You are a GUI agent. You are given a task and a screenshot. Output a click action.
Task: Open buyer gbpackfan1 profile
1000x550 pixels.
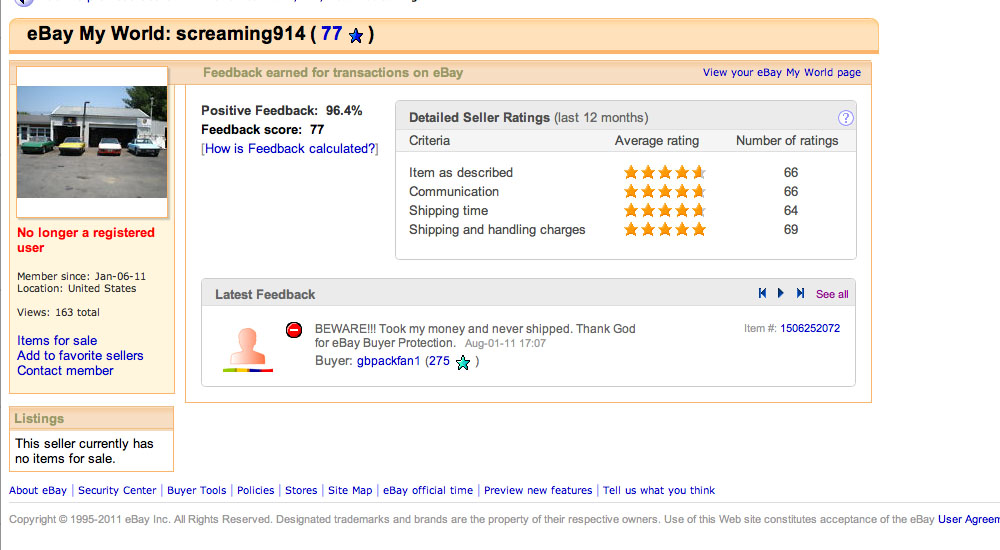click(x=388, y=361)
